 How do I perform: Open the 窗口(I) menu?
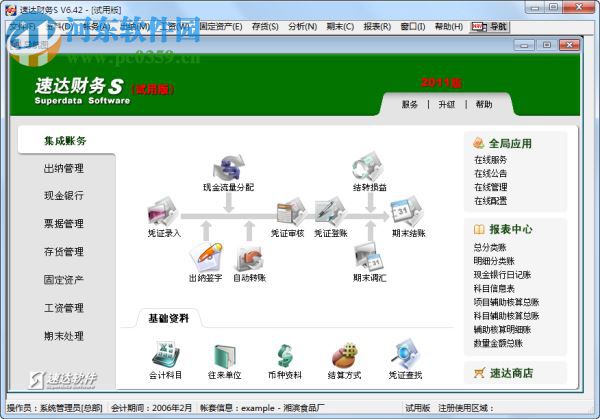pos(413,26)
